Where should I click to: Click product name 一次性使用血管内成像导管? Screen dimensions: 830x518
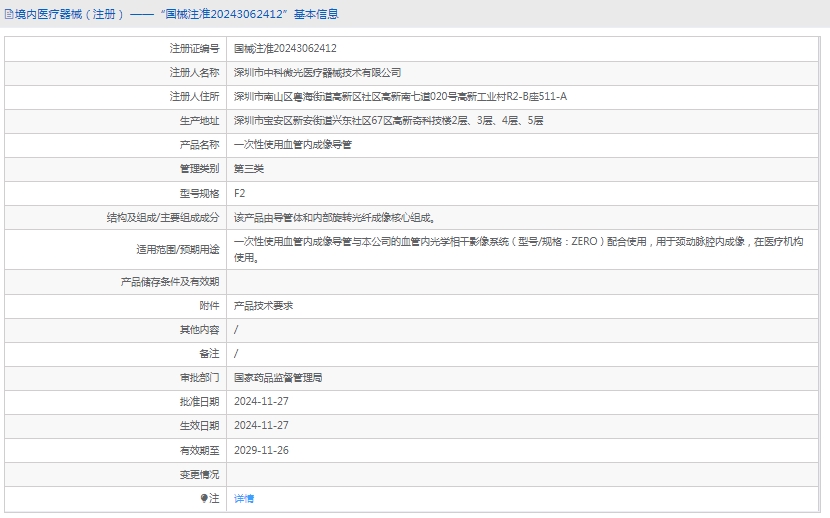click(x=292, y=144)
